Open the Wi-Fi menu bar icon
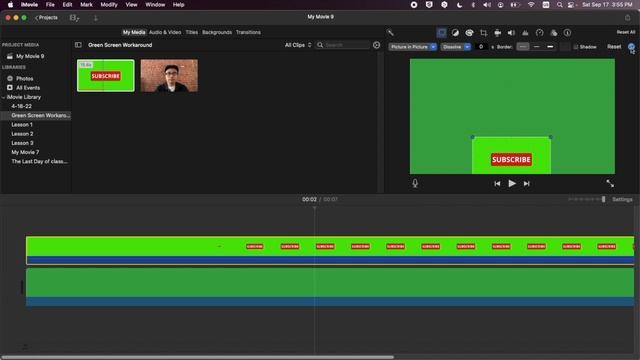Screen dimensions: 640x360 pyautogui.click(x=531, y=5)
